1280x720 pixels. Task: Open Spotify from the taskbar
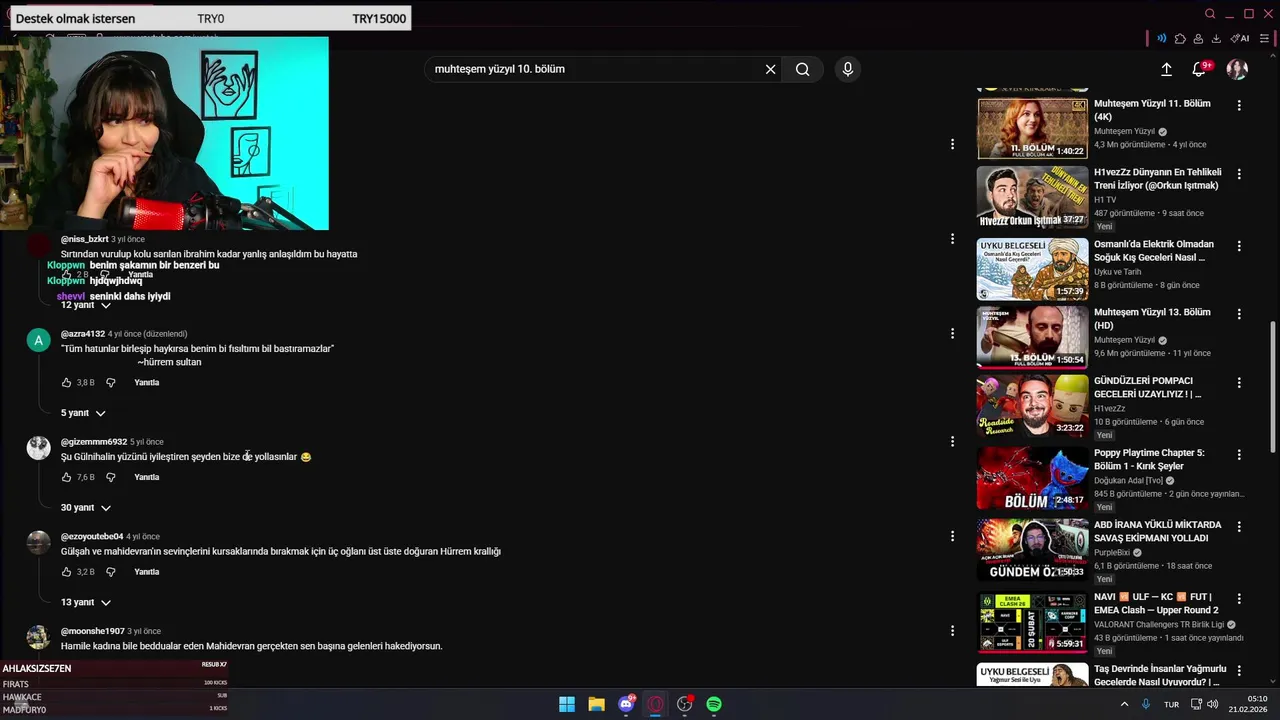(714, 704)
